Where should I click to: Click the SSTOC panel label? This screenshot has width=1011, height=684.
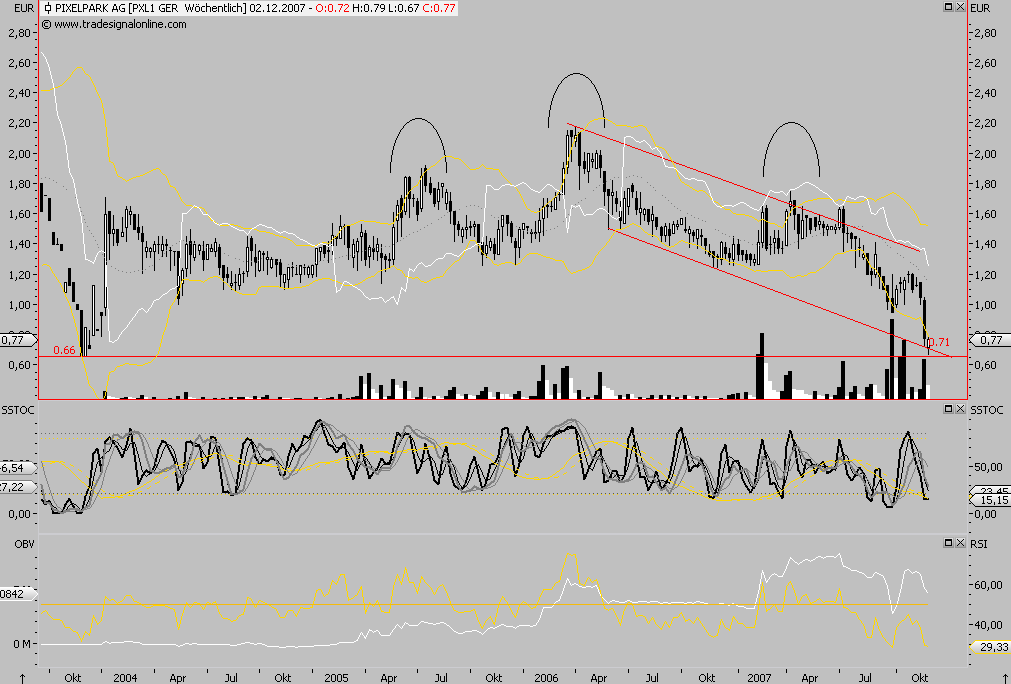(16, 409)
